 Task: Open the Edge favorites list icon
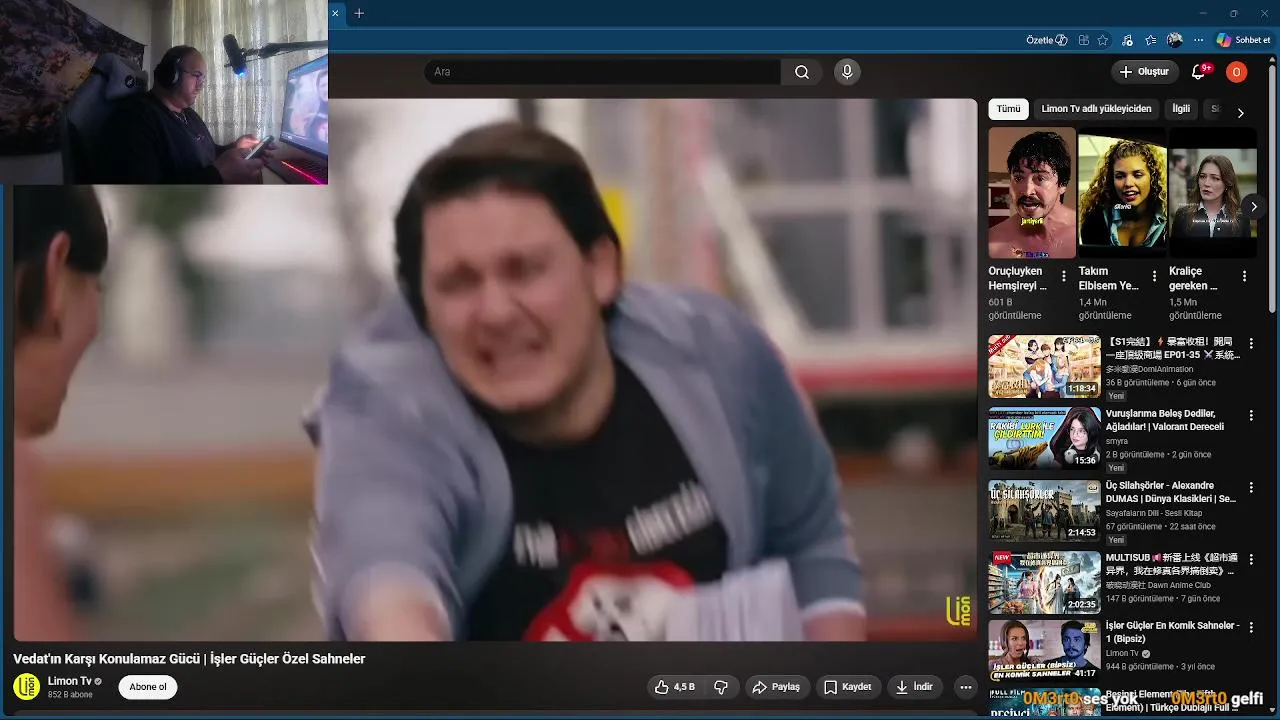(x=1151, y=40)
